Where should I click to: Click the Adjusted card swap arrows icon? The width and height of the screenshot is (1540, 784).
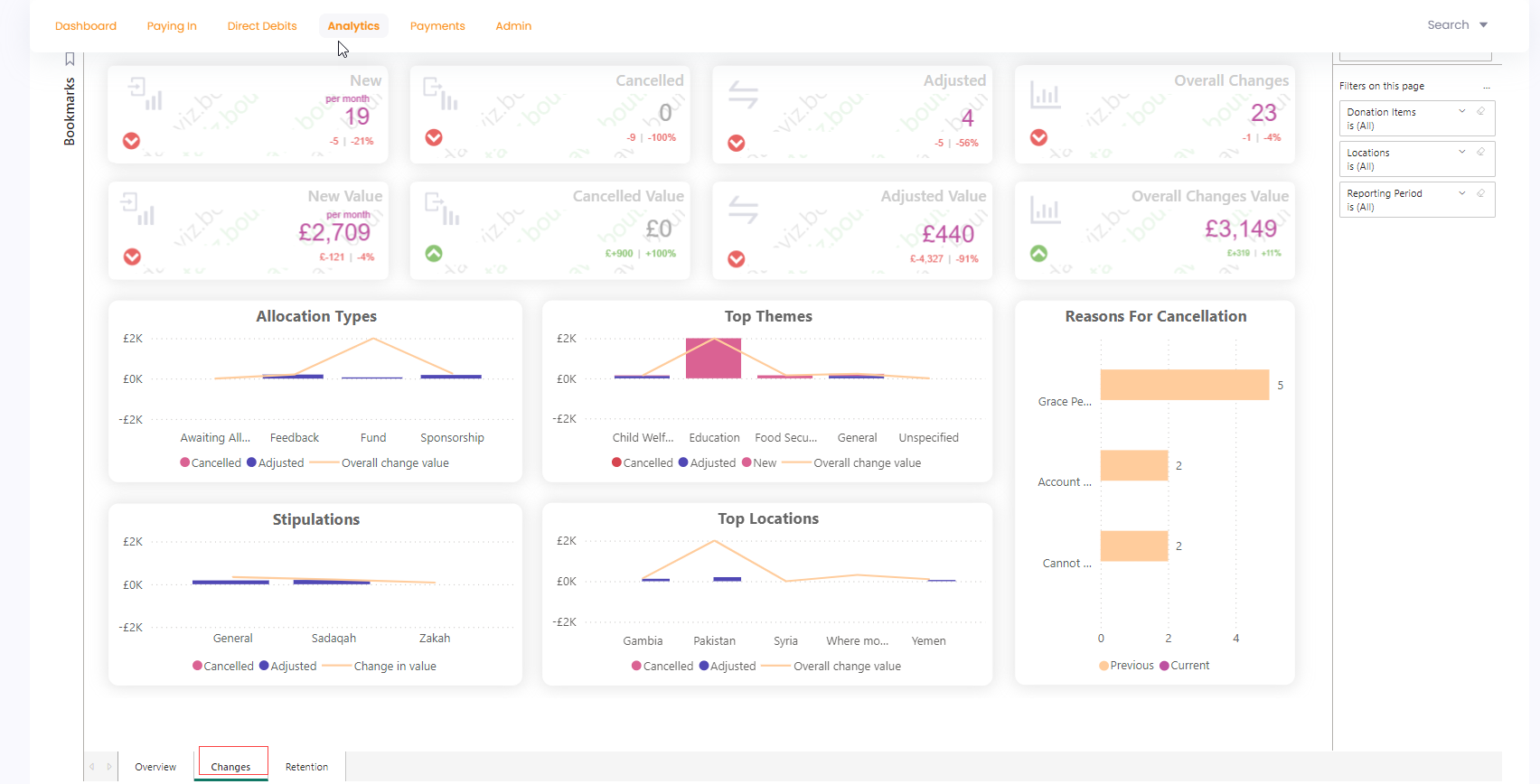coord(743,94)
